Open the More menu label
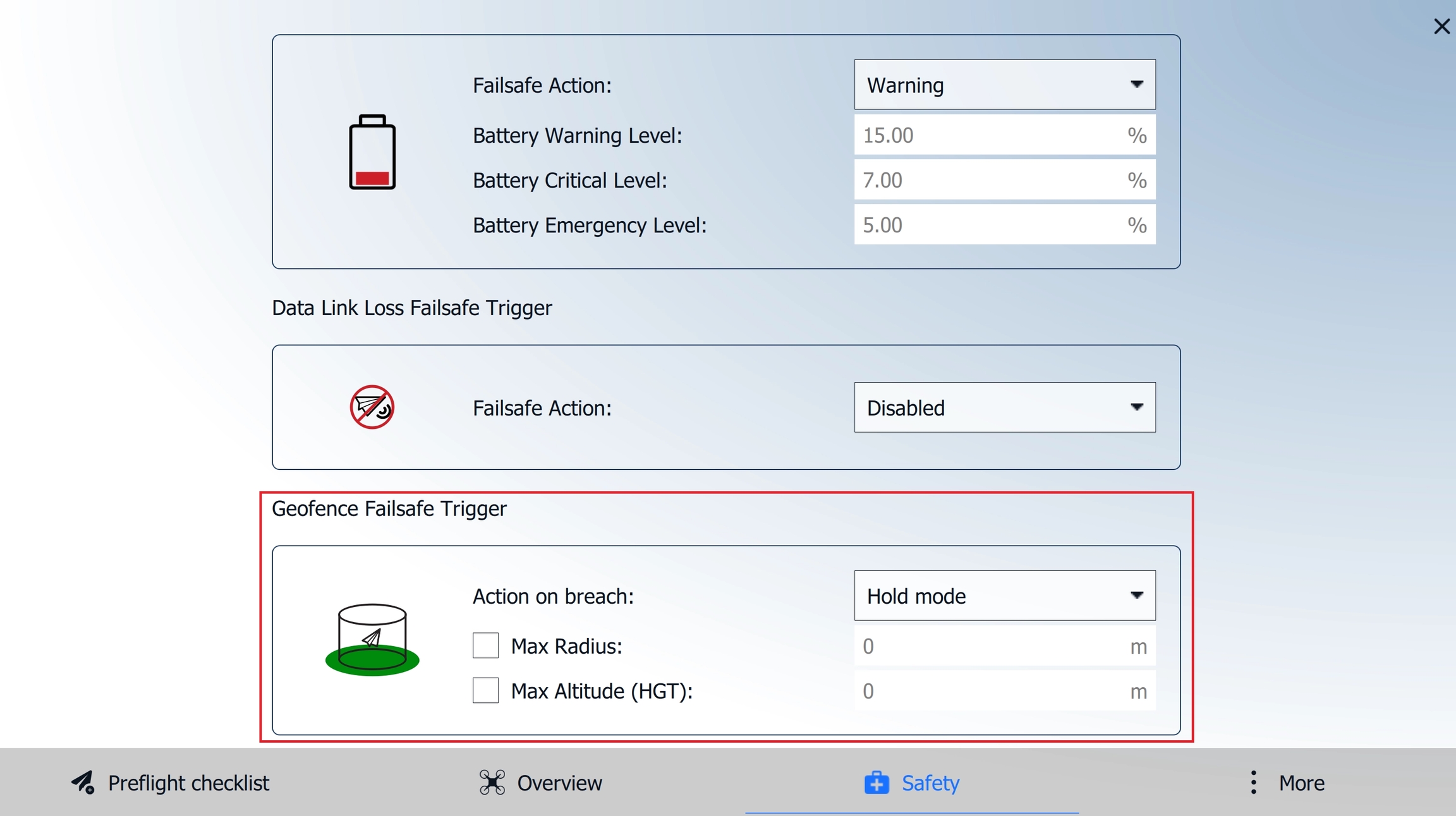Viewport: 1456px width, 816px height. pos(1301,783)
